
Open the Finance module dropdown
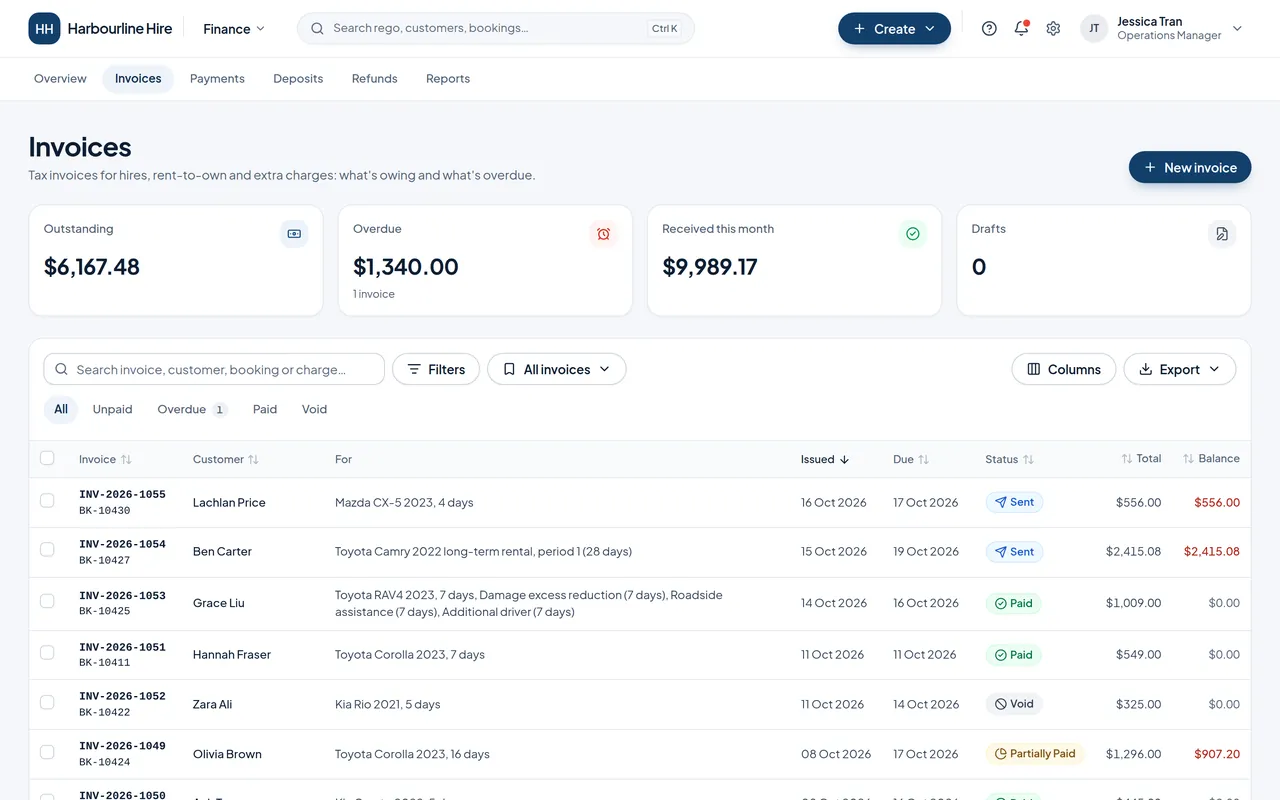(234, 29)
